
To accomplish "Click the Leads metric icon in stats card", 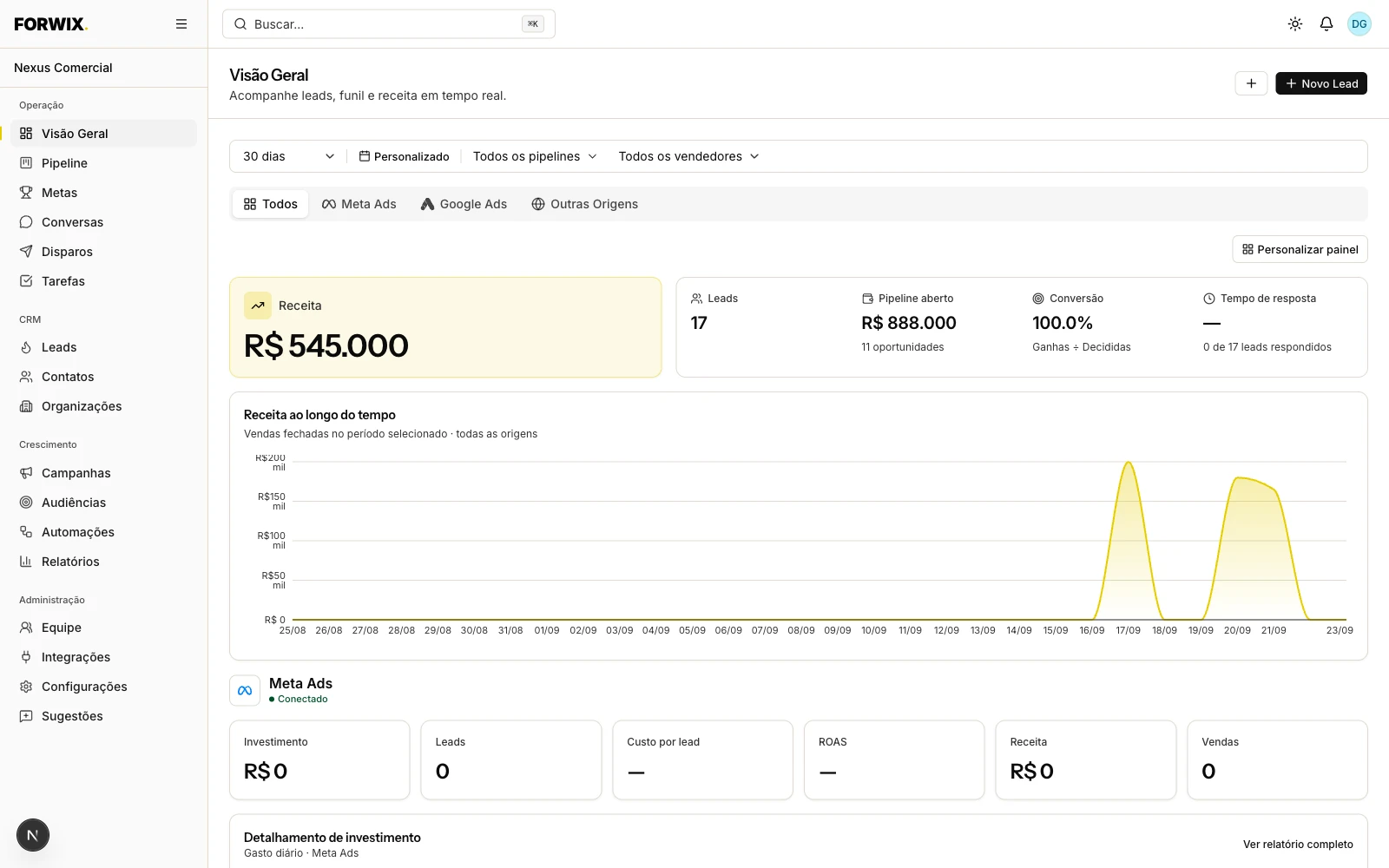I will pos(696,299).
